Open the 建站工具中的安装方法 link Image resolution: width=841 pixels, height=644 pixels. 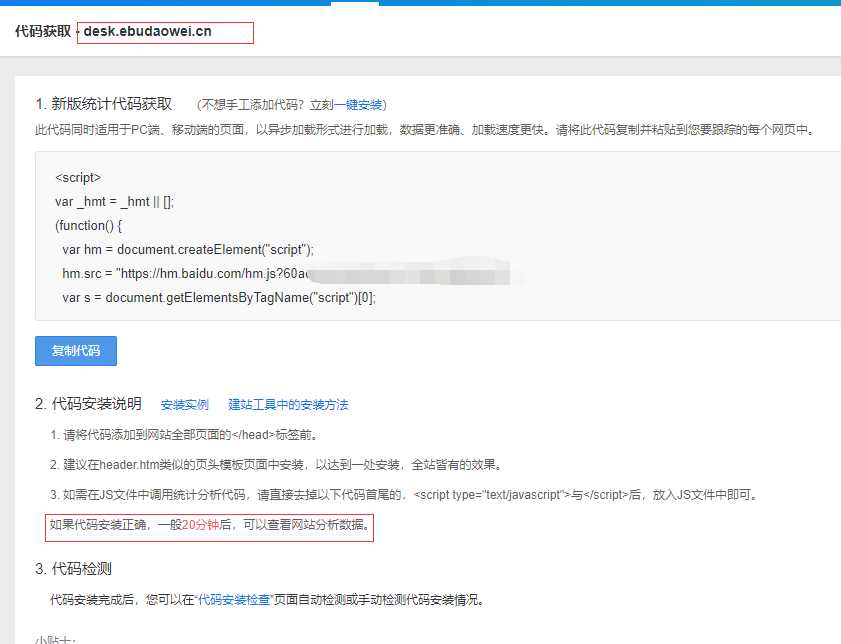[288, 404]
